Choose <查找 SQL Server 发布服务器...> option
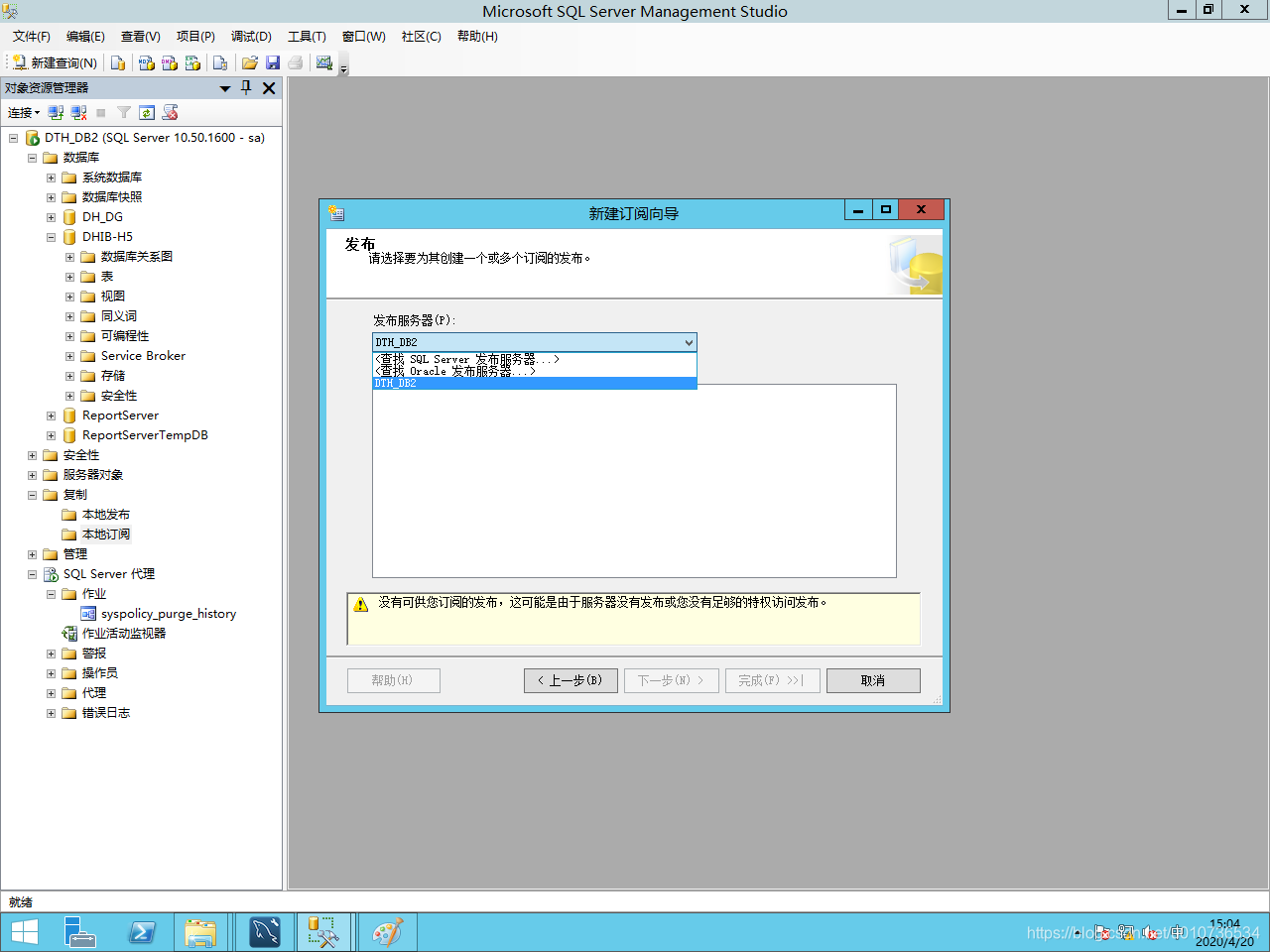The width and height of the screenshot is (1270, 952). click(535, 359)
